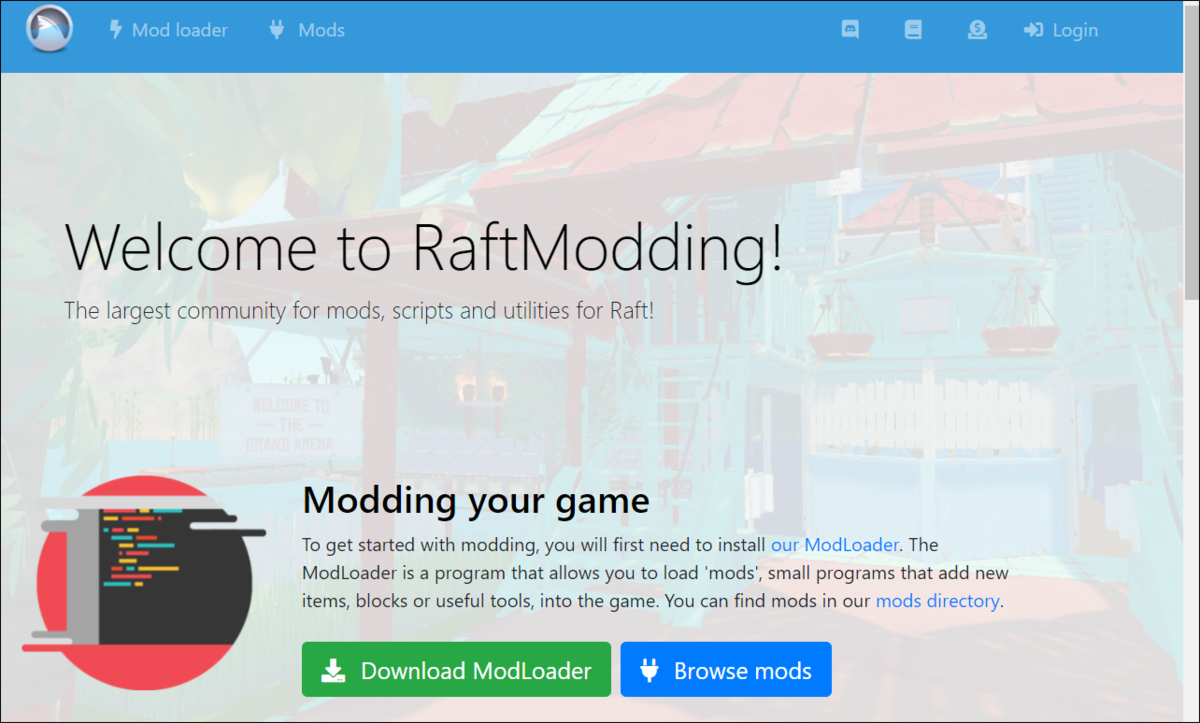
Task: Click 'The largest community for mods' tagline
Action: (359, 311)
